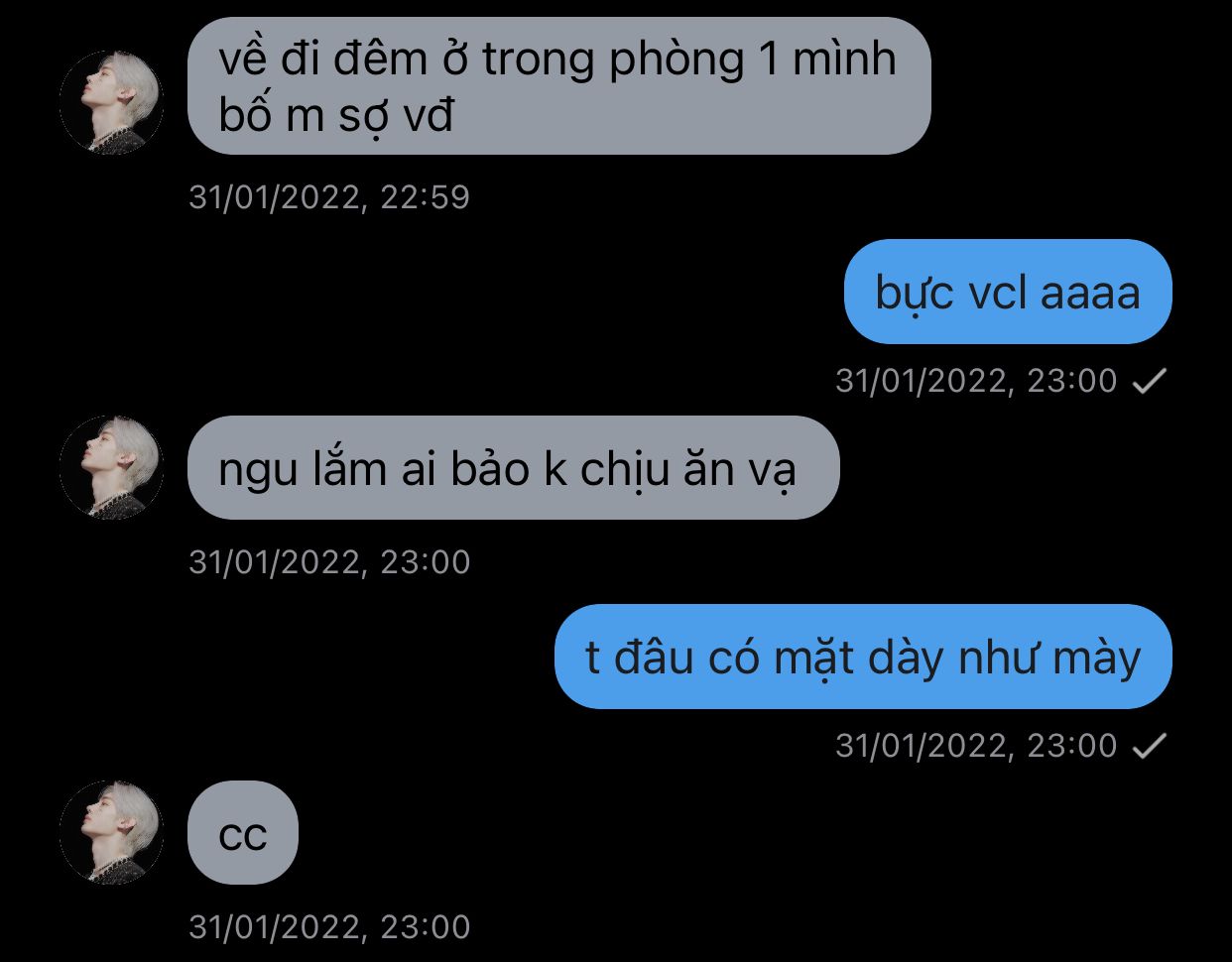The image size is (1232, 962).
Task: Select the blue "bực vcl aaaa" message bubble
Action: 1008,292
